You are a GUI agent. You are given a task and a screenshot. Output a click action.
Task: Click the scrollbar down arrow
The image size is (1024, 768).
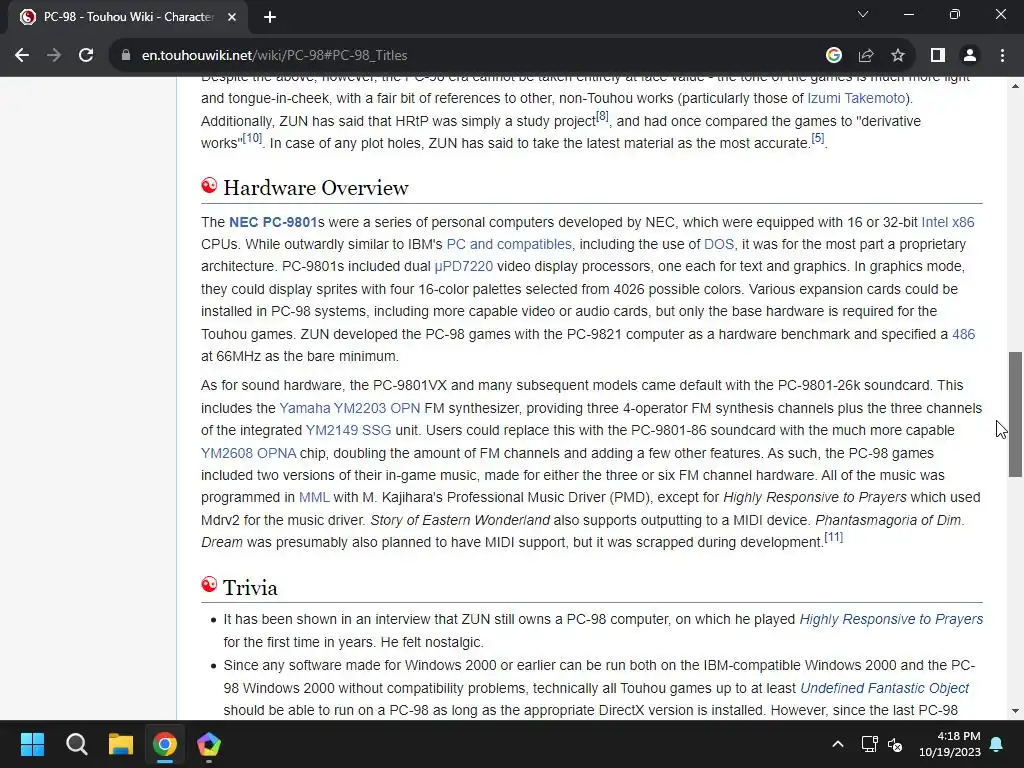[1016, 711]
